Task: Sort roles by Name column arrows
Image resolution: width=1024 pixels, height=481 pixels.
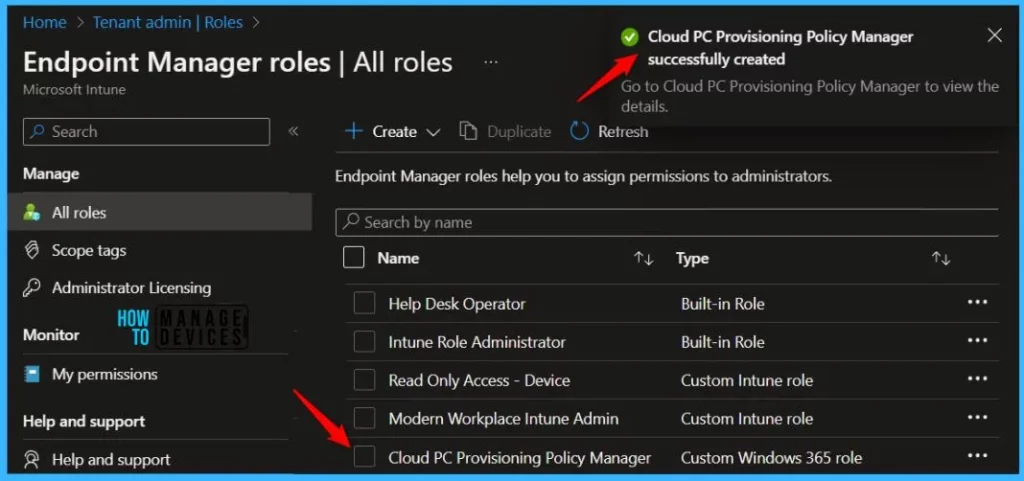Action: (643, 258)
